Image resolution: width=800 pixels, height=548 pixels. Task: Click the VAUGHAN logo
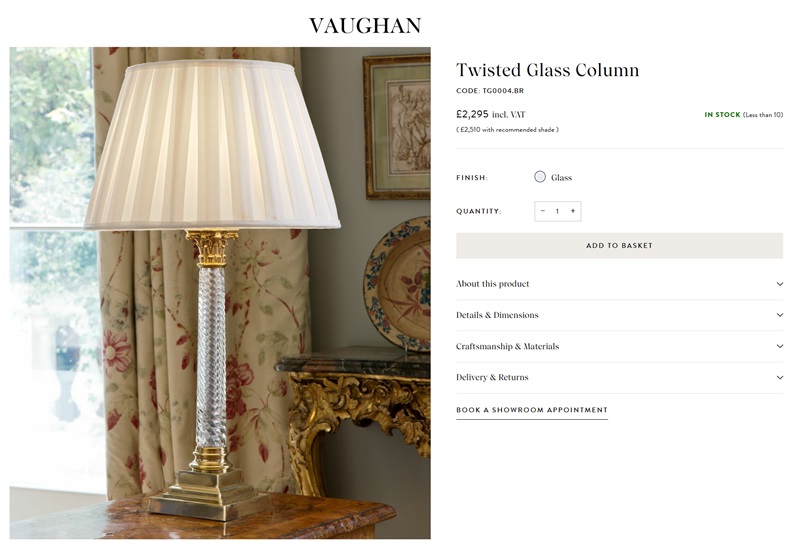point(365,26)
